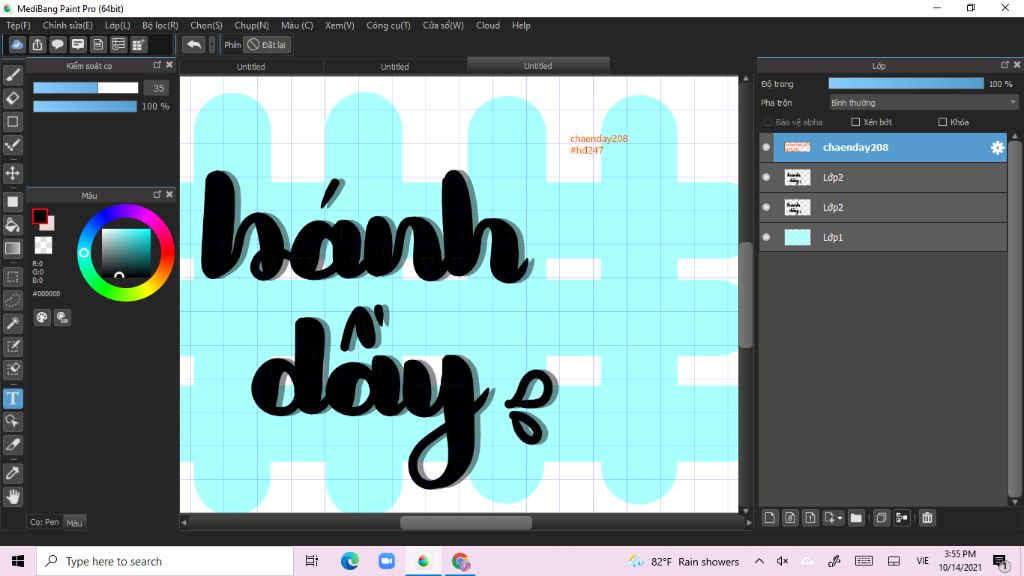The height and width of the screenshot is (576, 1024).
Task: Close the Kiểm soát cọ panel
Action: (170, 65)
